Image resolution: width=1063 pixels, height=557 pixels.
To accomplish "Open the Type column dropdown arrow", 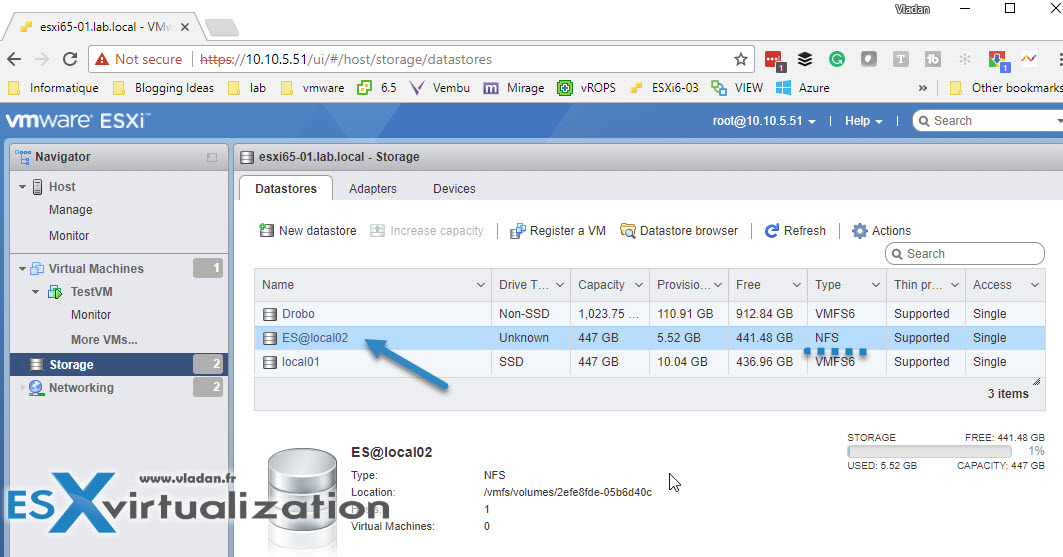I will point(876,285).
